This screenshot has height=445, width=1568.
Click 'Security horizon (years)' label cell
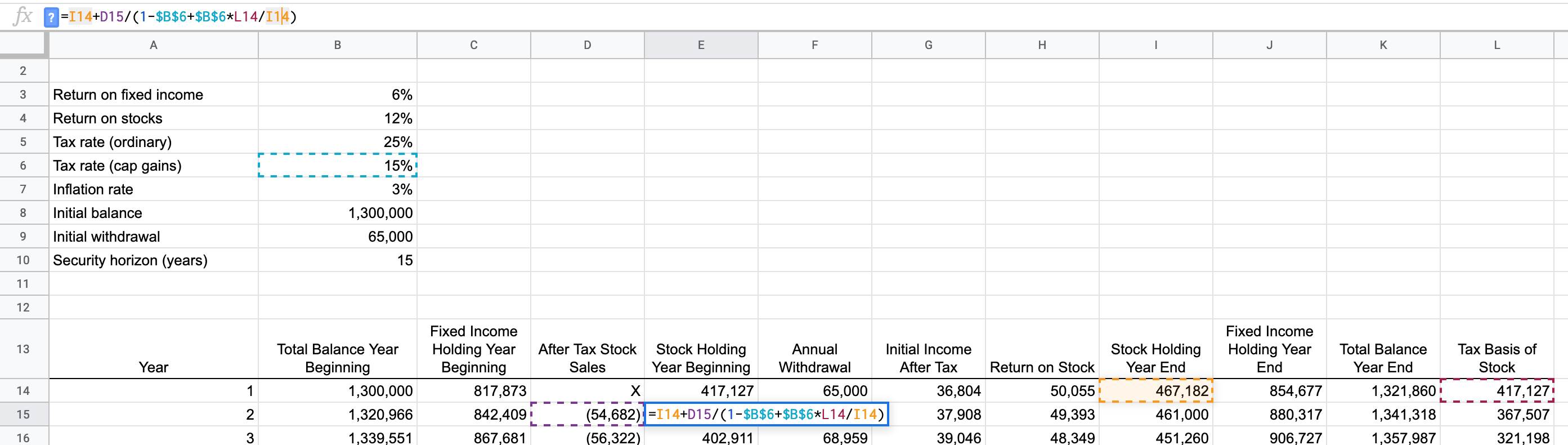pos(154,260)
